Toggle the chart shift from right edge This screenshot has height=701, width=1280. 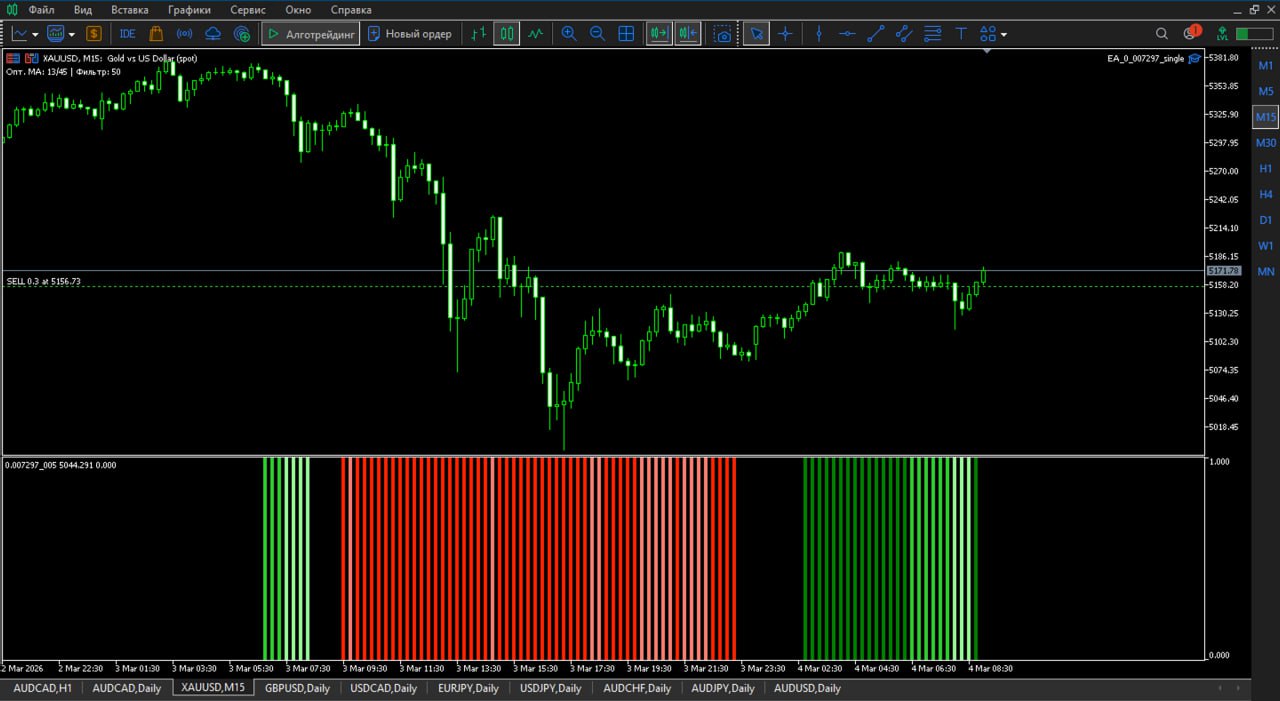point(688,33)
